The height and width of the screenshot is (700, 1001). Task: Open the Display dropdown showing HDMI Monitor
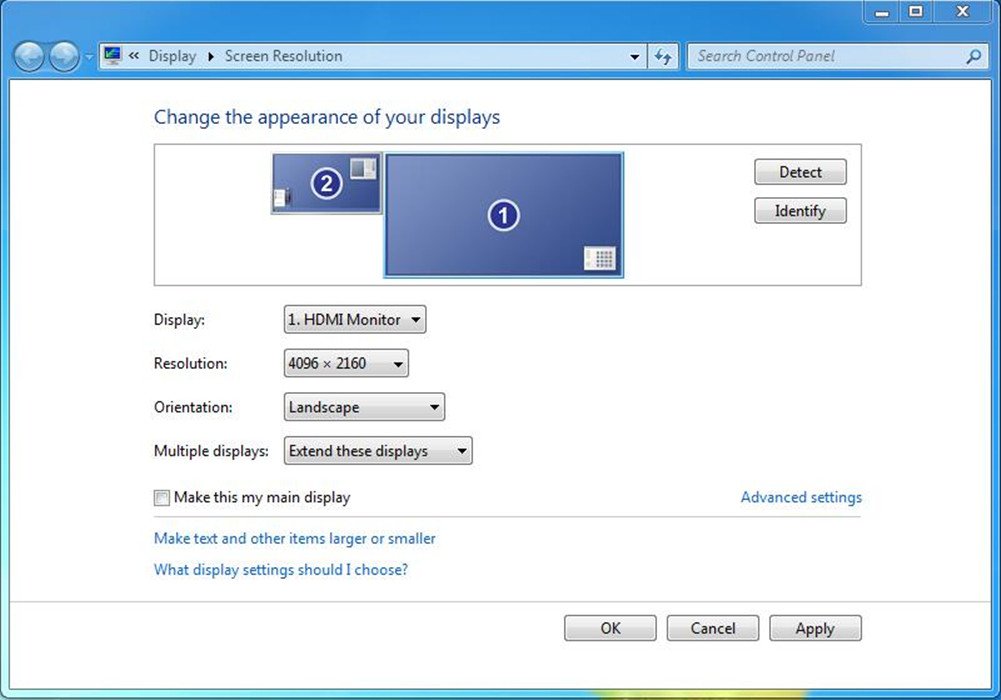click(355, 320)
